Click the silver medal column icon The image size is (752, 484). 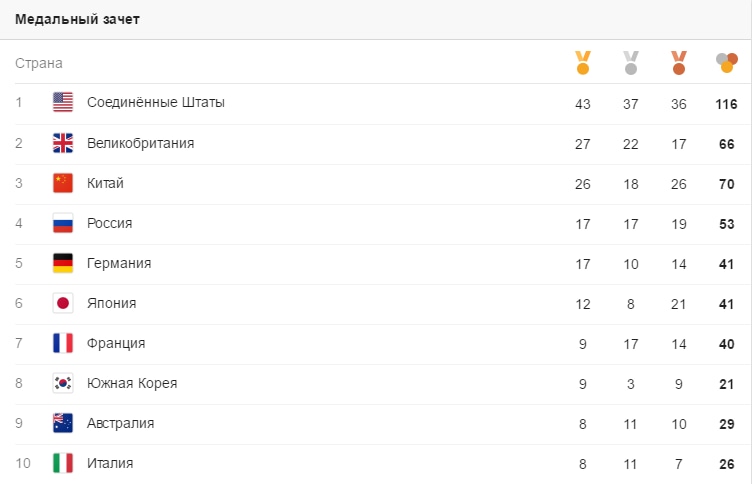pyautogui.click(x=631, y=63)
